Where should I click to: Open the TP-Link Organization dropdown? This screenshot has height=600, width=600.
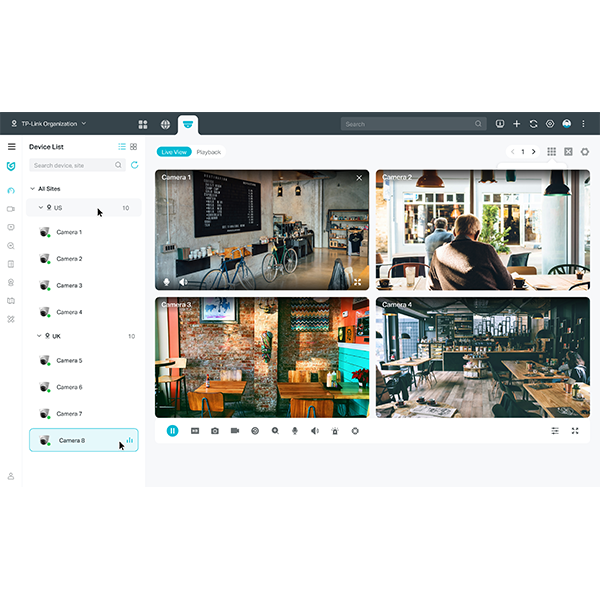50,124
